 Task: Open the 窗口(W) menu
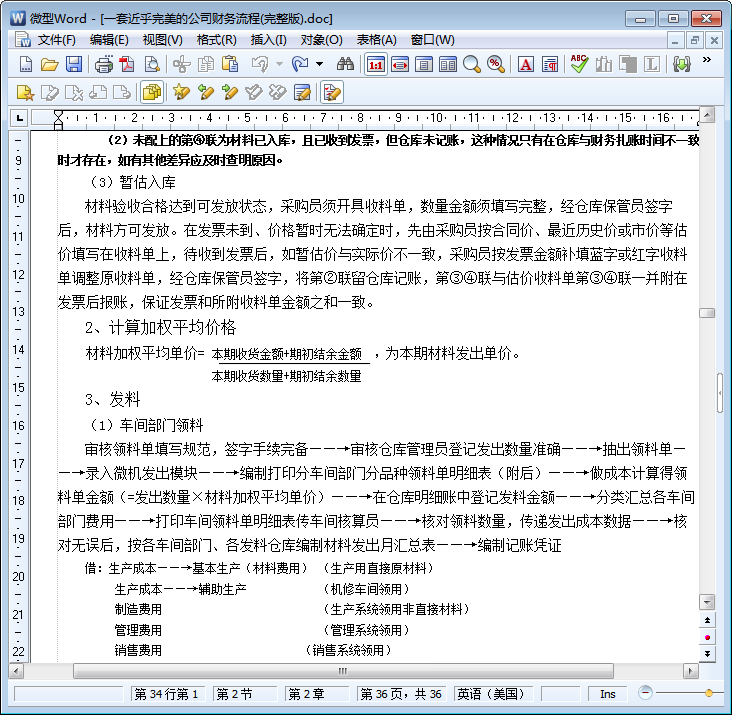432,40
